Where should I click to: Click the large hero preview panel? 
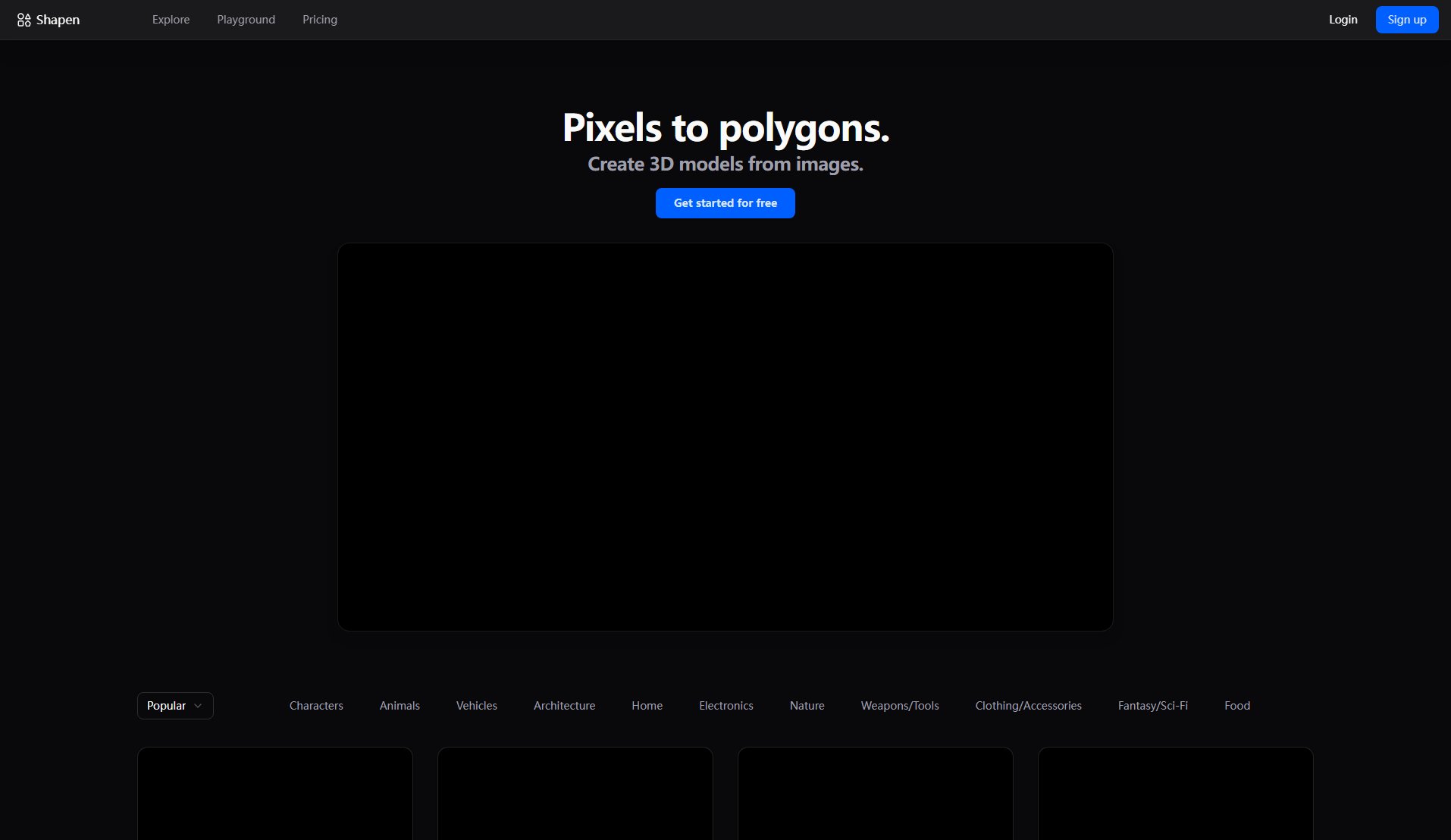click(725, 437)
